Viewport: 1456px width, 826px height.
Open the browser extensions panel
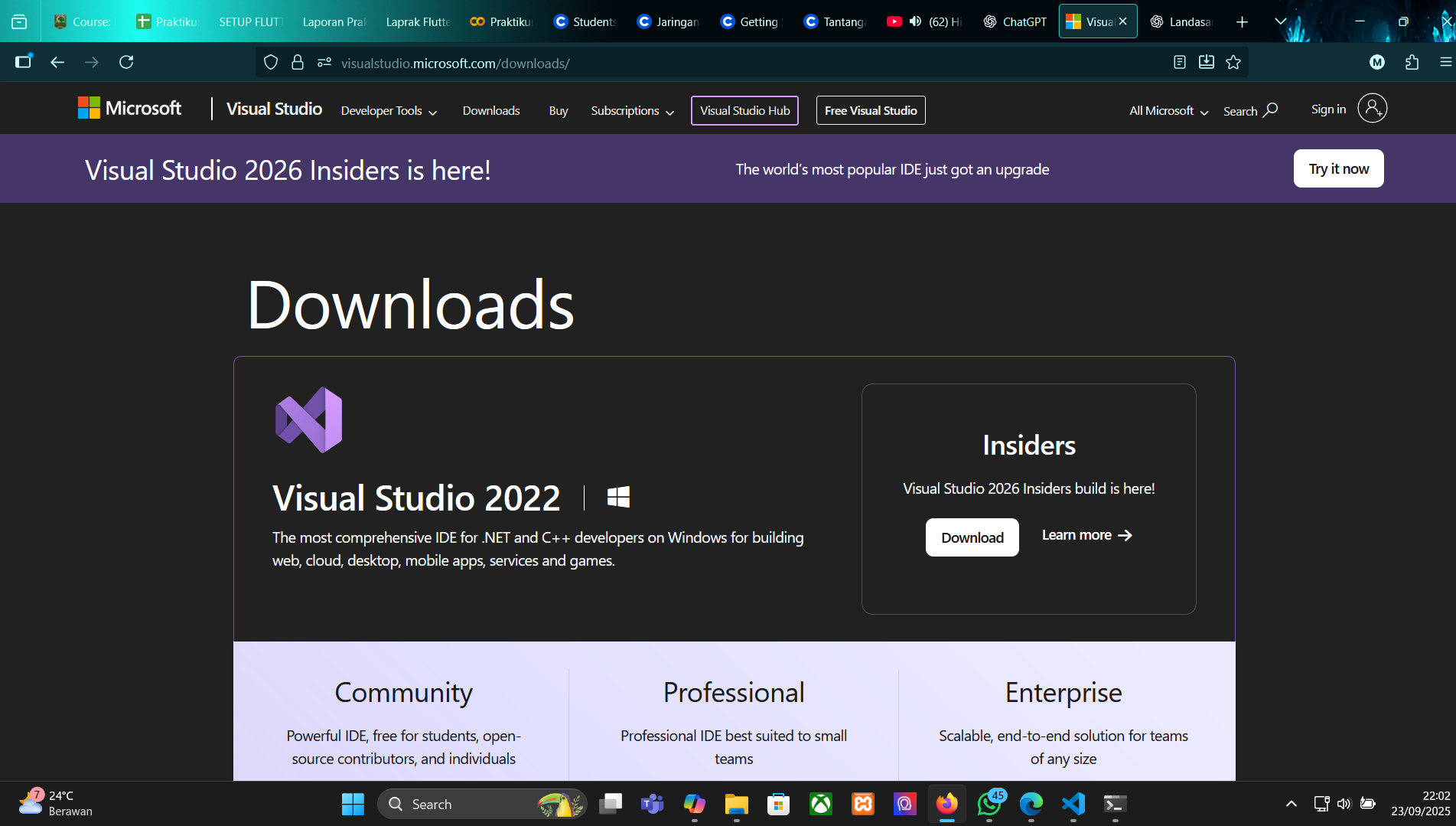1412,62
